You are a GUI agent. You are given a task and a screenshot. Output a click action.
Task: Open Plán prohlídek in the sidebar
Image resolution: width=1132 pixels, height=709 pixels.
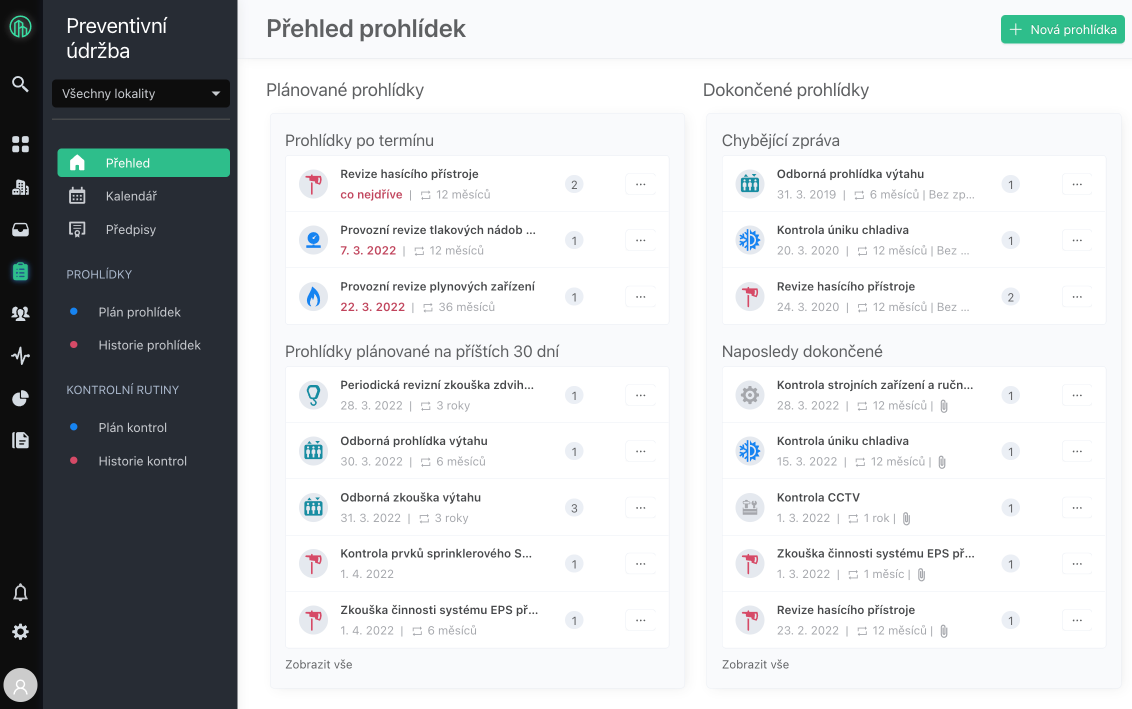click(x=139, y=312)
